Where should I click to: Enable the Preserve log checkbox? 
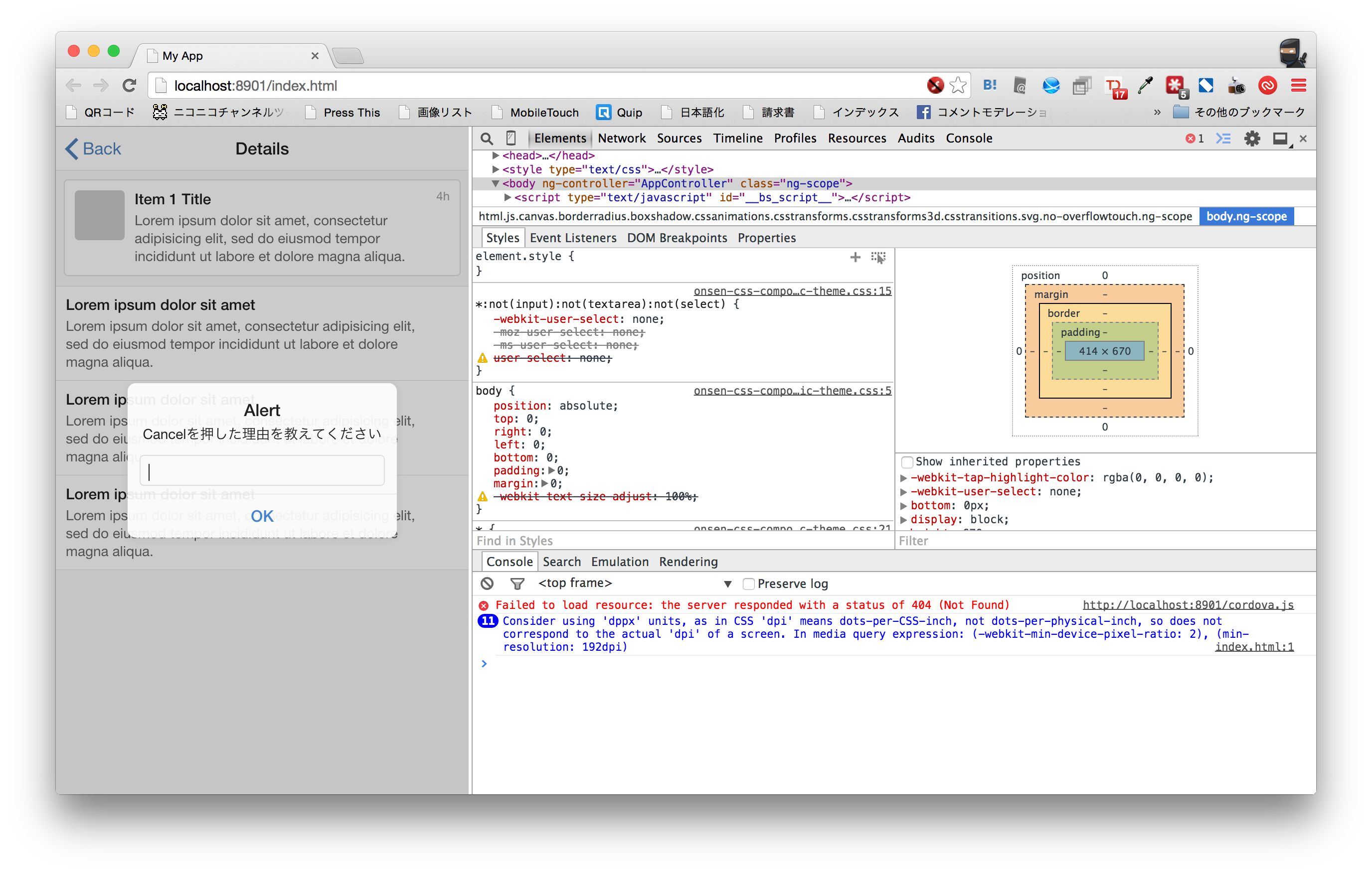[x=749, y=583]
